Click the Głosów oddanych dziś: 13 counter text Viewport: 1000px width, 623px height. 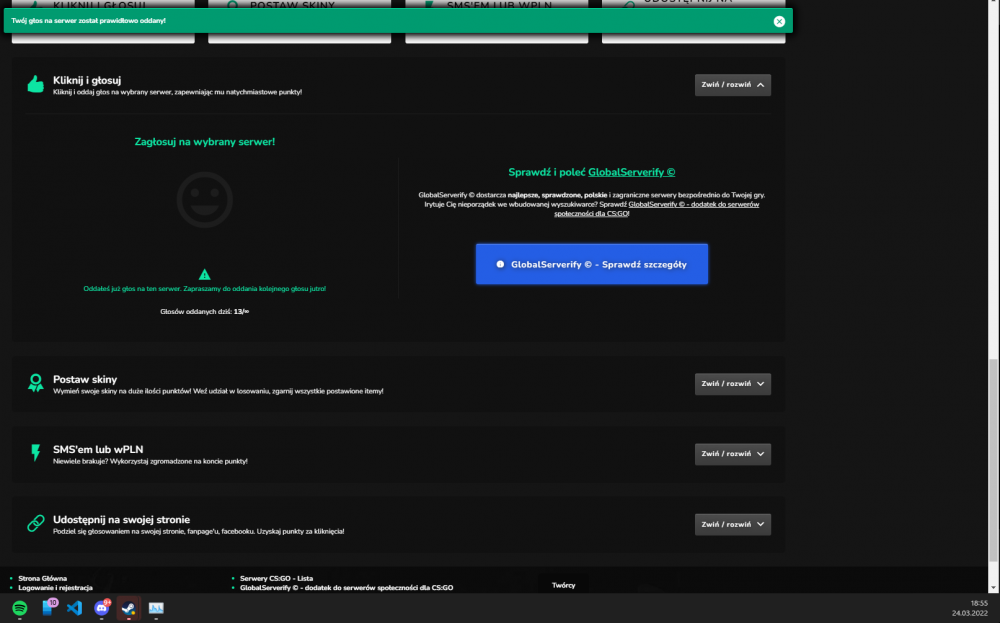tap(204, 312)
